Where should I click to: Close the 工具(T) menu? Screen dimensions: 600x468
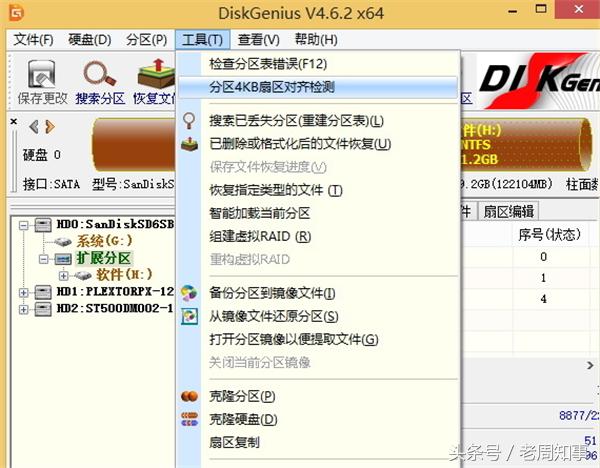202,39
